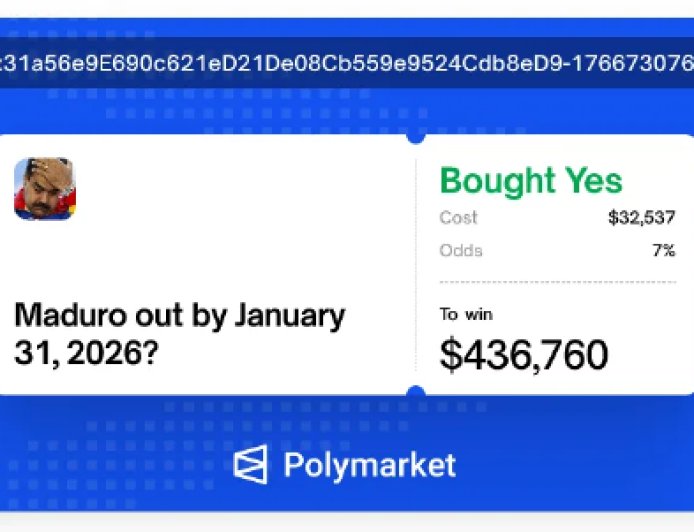Screen dimensions: 694x532
Task: Click the Polymarket wordmark text
Action: (x=369, y=465)
